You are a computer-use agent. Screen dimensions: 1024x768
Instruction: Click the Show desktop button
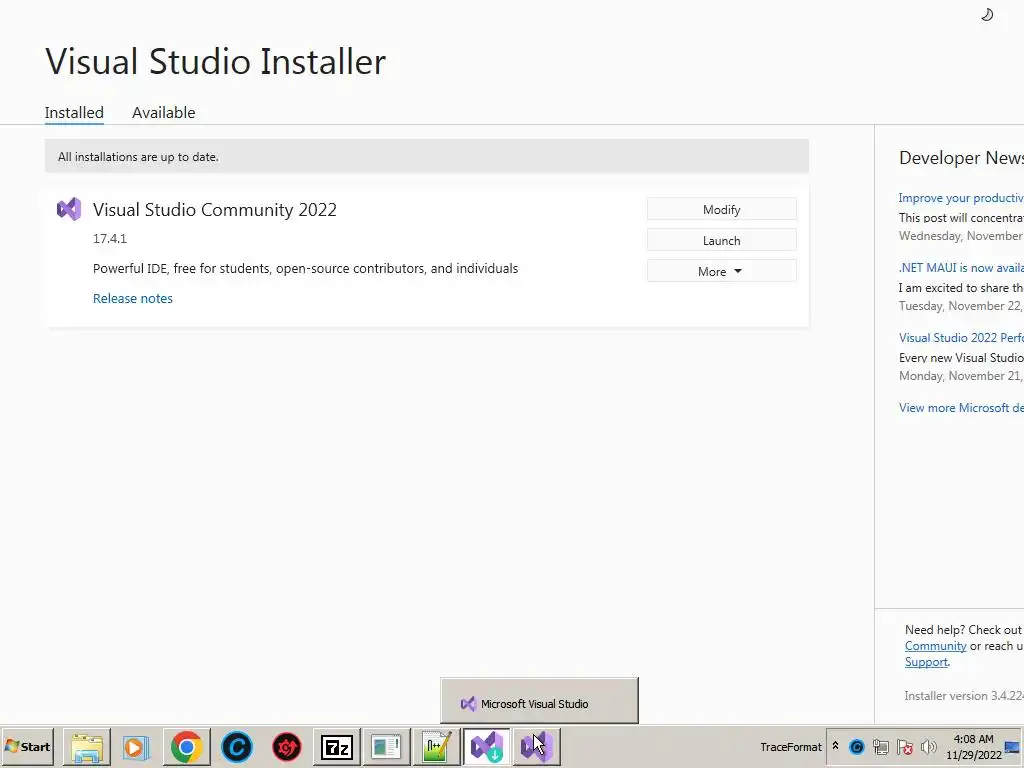pos(1014,746)
